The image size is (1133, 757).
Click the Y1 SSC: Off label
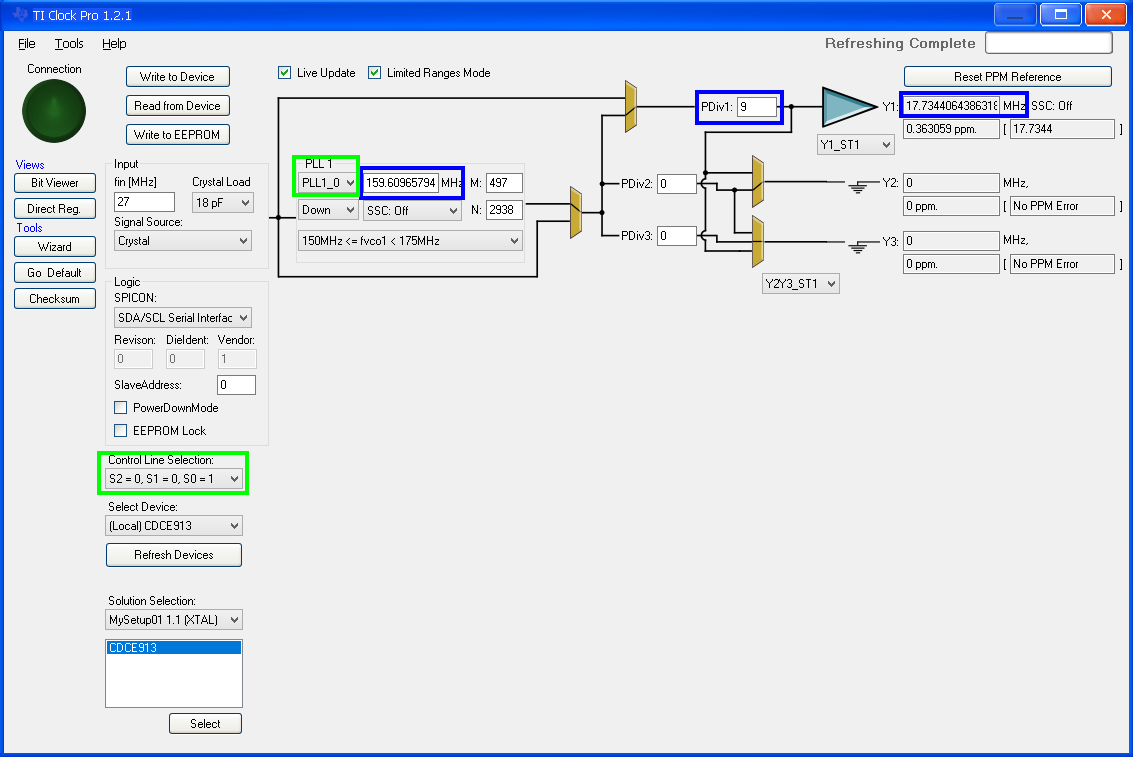coord(1051,105)
